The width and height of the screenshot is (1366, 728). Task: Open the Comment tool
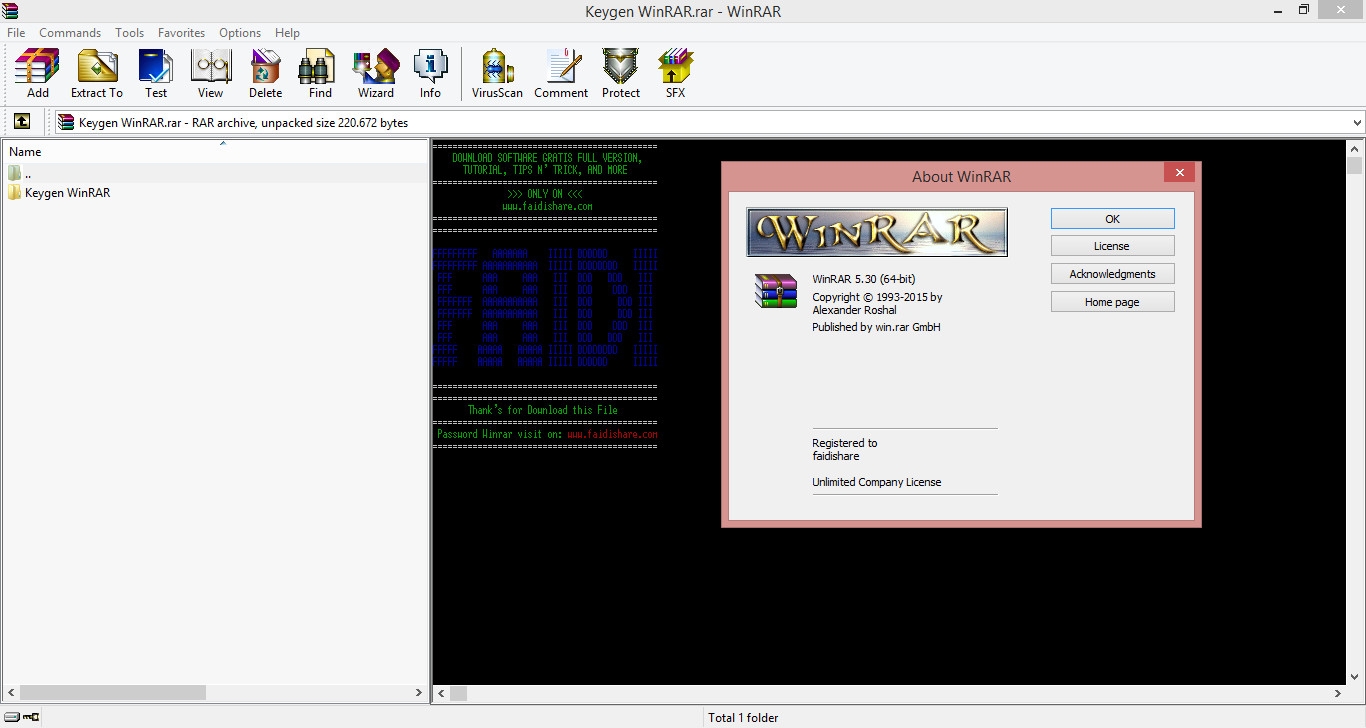[x=561, y=70]
